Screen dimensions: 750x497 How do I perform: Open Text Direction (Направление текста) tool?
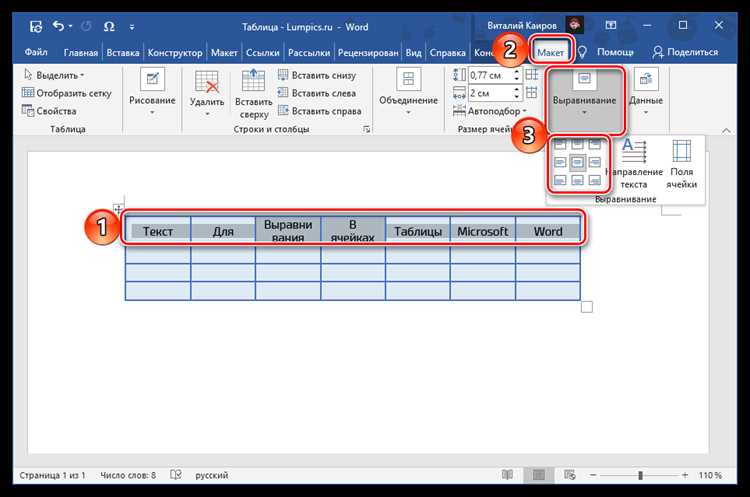634,164
